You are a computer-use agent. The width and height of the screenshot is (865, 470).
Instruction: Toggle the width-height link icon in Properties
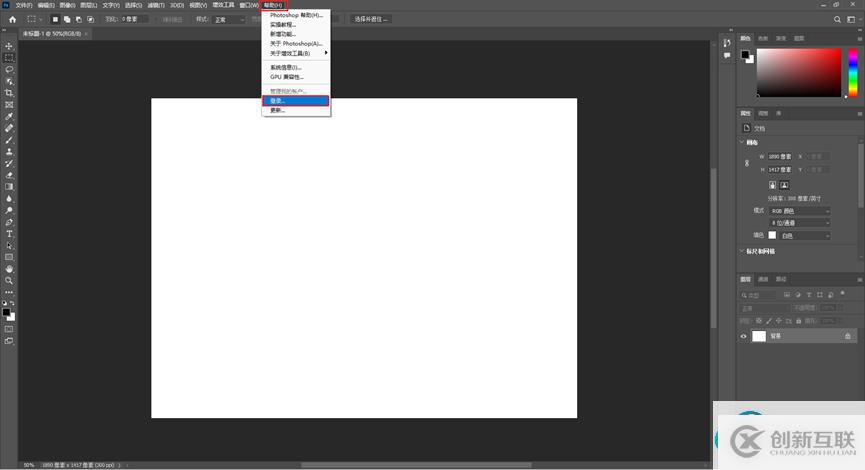747,163
